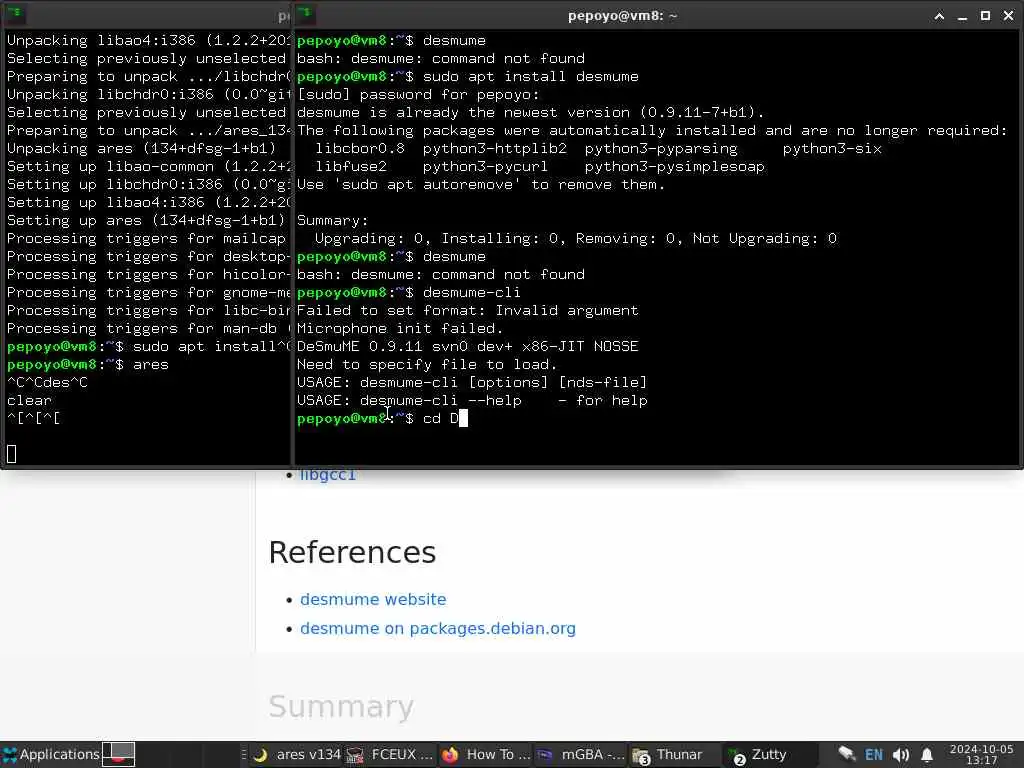Viewport: 1024px width, 768px height.
Task: Close the front pepoyo@vm8 terminal
Action: (x=1008, y=16)
